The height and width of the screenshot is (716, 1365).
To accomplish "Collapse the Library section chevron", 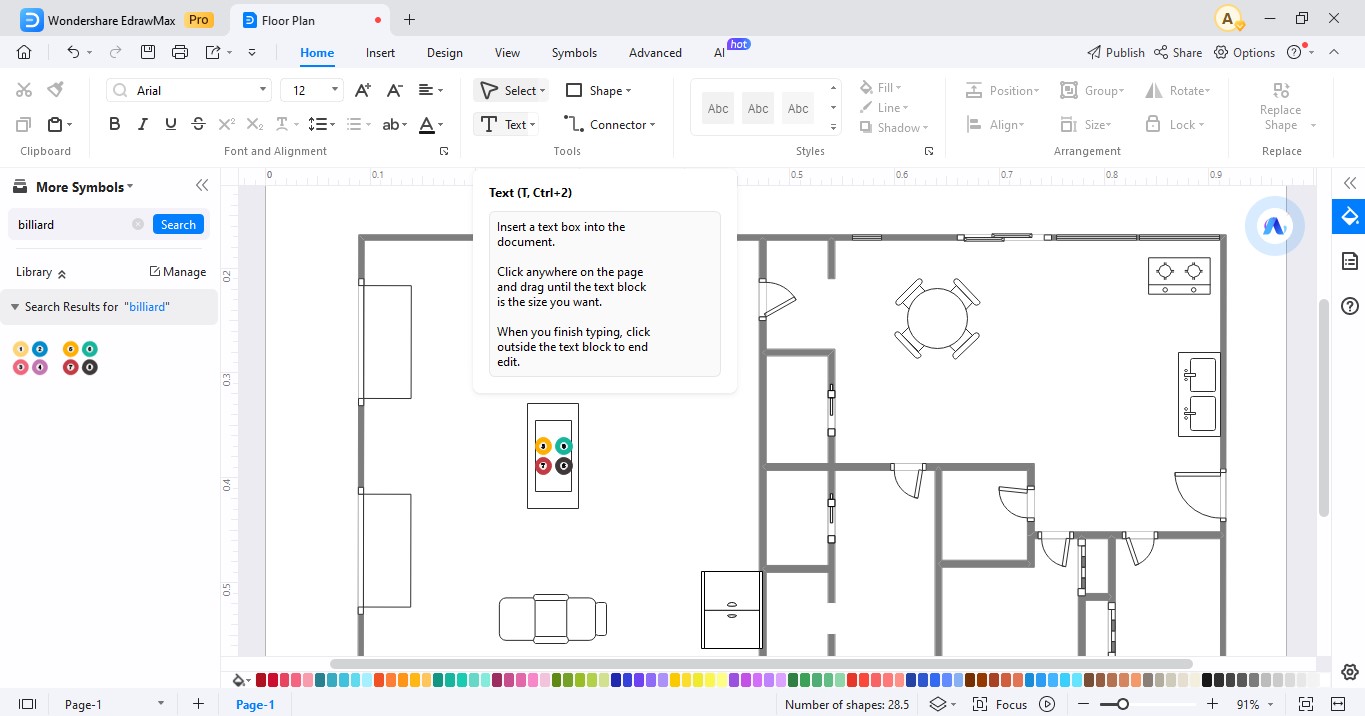I will tap(61, 273).
